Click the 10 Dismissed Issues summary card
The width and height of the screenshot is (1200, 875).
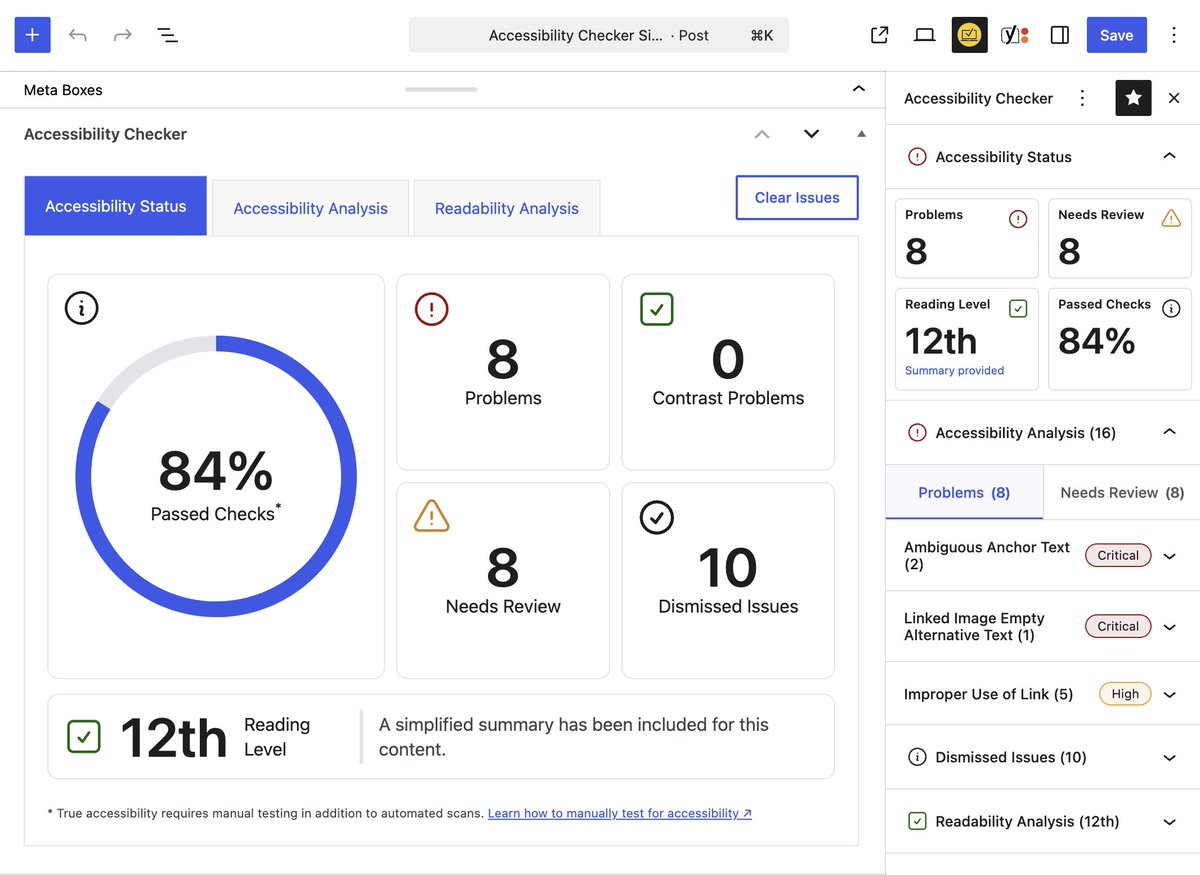tap(728, 581)
